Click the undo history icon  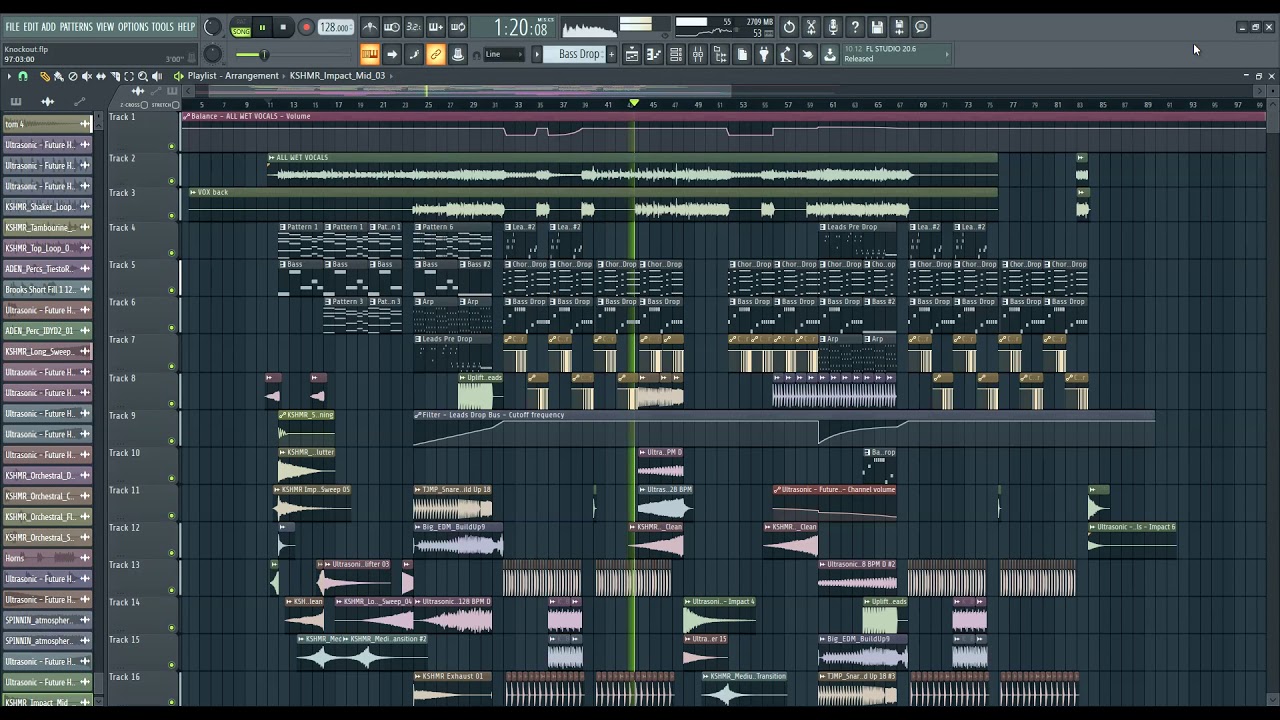coord(789,27)
